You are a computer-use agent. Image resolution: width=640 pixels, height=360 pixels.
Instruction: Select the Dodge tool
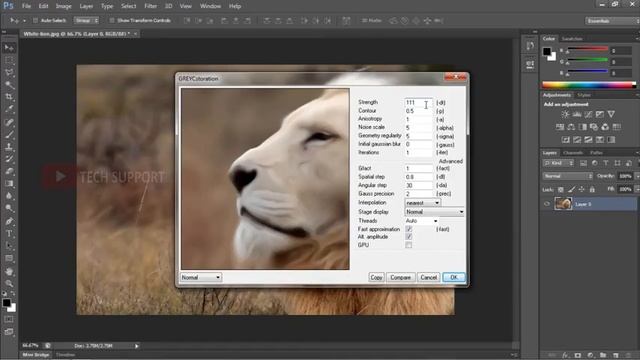tap(9, 208)
